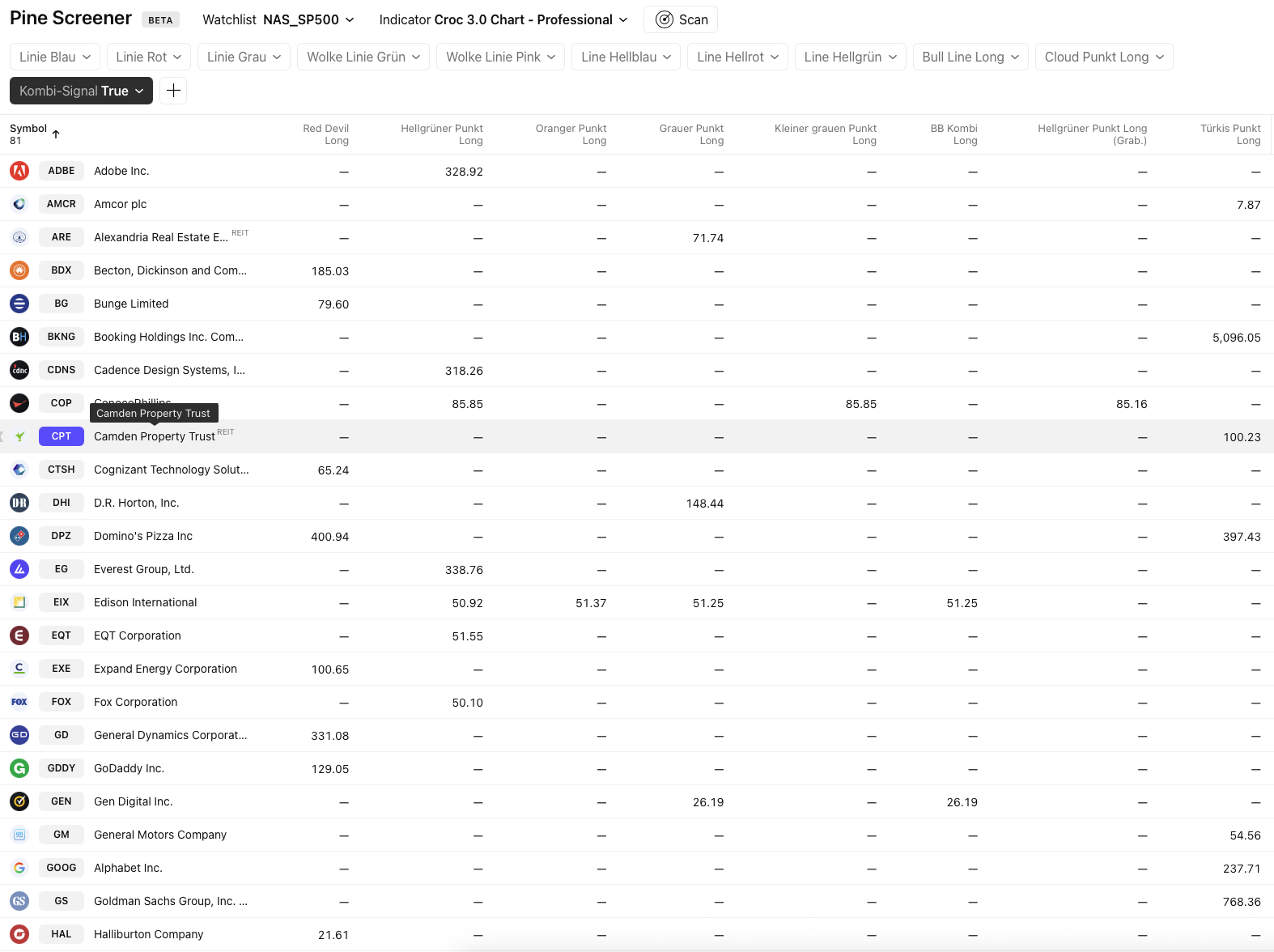Open the Cloud Punkt Long filter
Image resolution: width=1274 pixels, height=952 pixels.
(1103, 57)
